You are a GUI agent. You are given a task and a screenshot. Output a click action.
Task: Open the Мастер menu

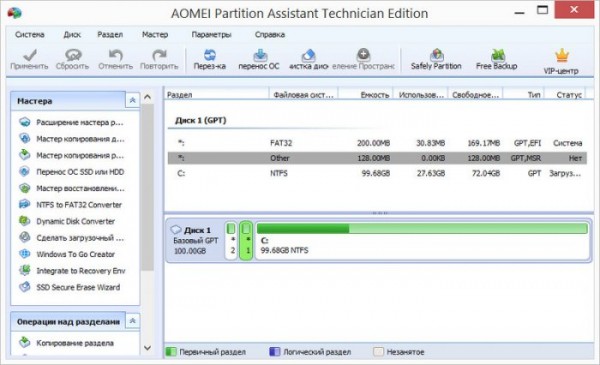[155, 34]
